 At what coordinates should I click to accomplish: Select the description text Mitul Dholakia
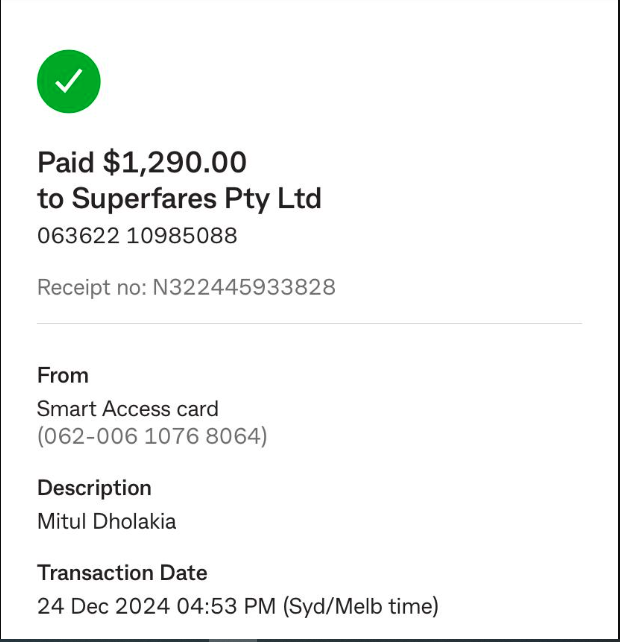tap(107, 521)
